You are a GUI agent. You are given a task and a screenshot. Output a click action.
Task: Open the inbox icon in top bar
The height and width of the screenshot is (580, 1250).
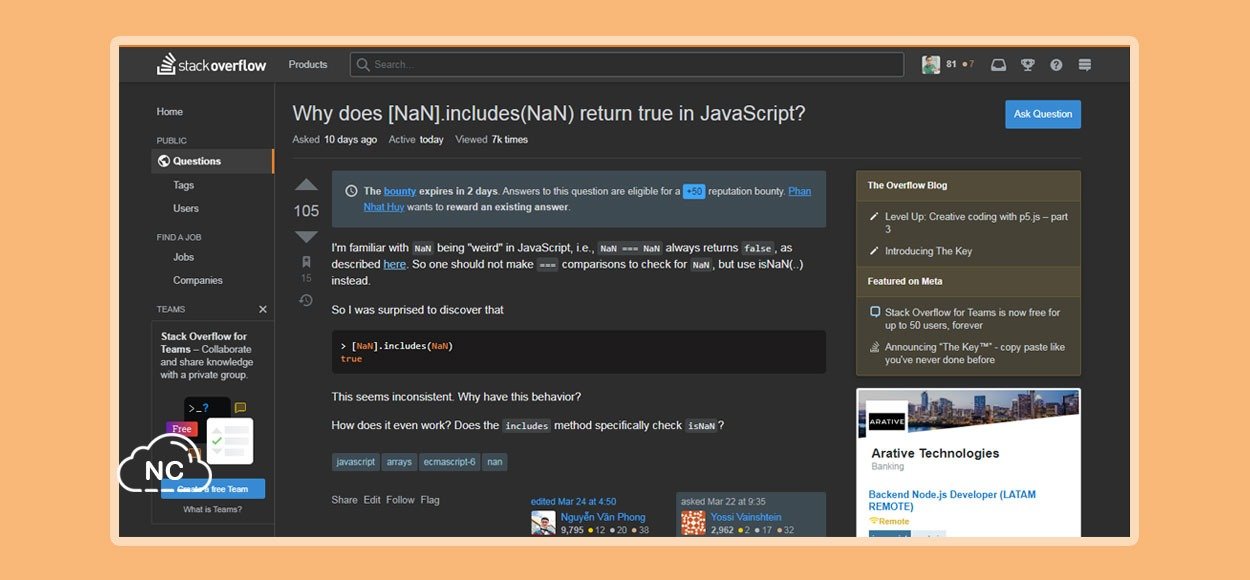click(x=998, y=65)
